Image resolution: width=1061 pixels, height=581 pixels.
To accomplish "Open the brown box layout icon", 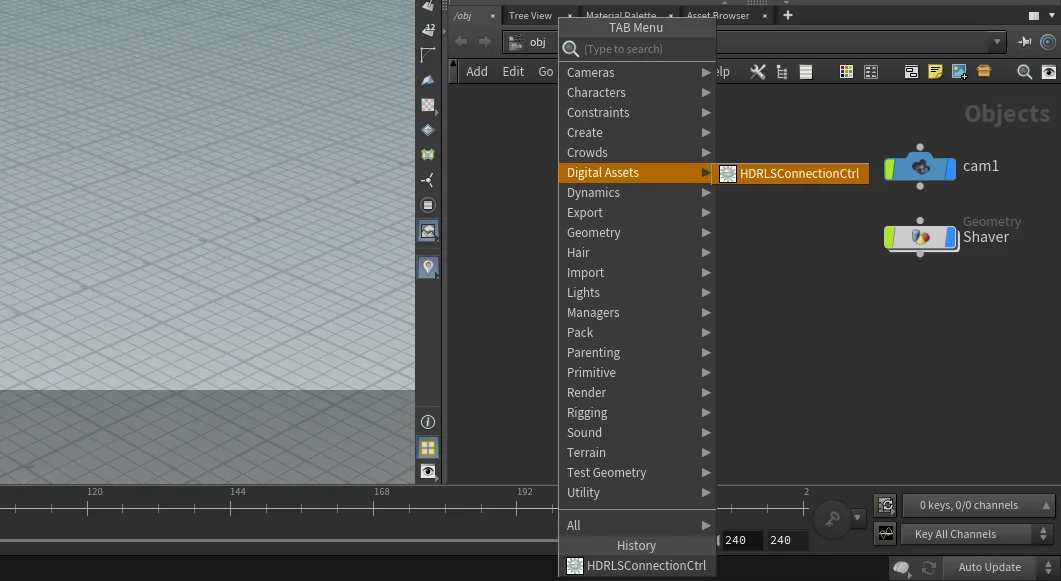I will click(x=984, y=71).
